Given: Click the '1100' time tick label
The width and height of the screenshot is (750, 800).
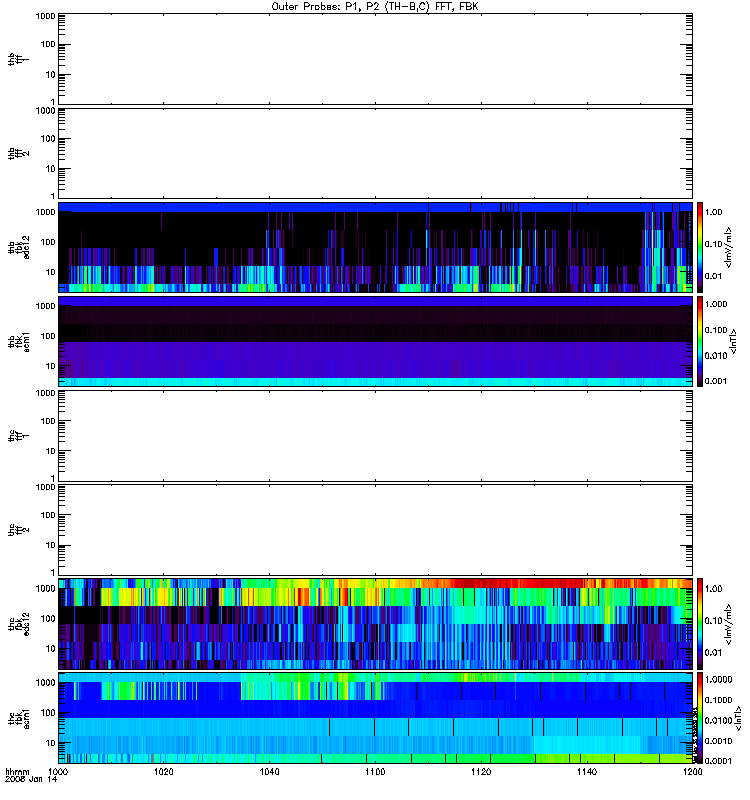Looking at the screenshot, I should pos(375,771).
